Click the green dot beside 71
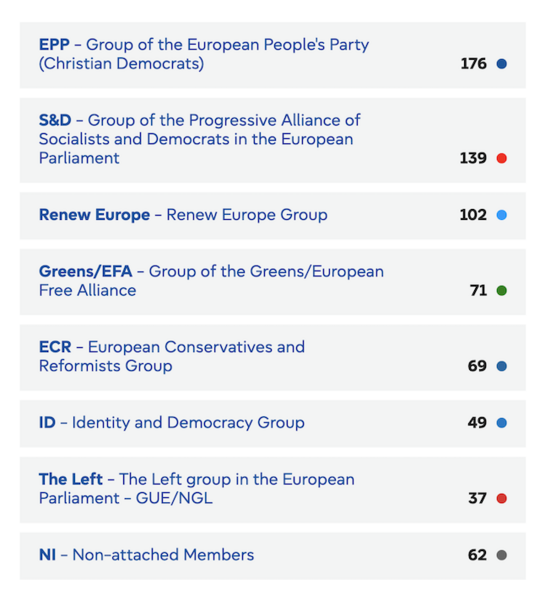This screenshot has height=600, width=540. tap(501, 290)
